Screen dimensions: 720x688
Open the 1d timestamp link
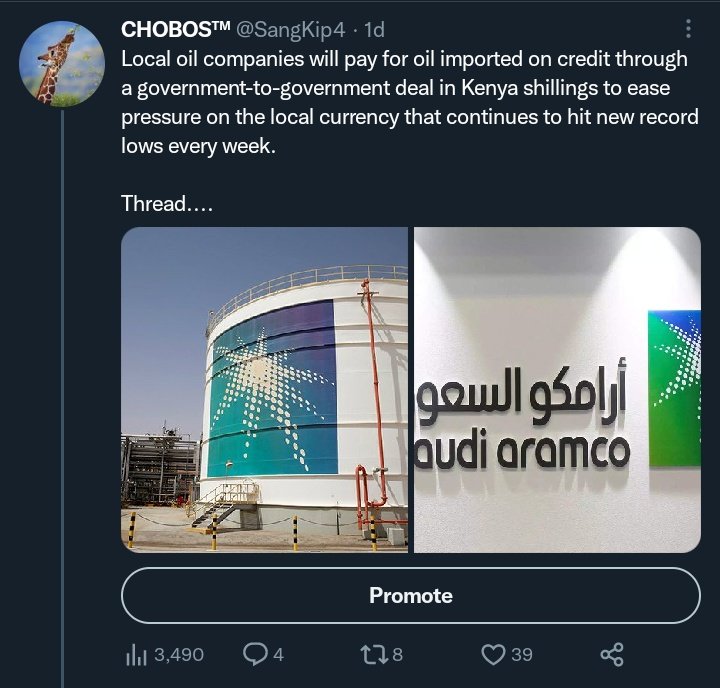pyautogui.click(x=374, y=30)
